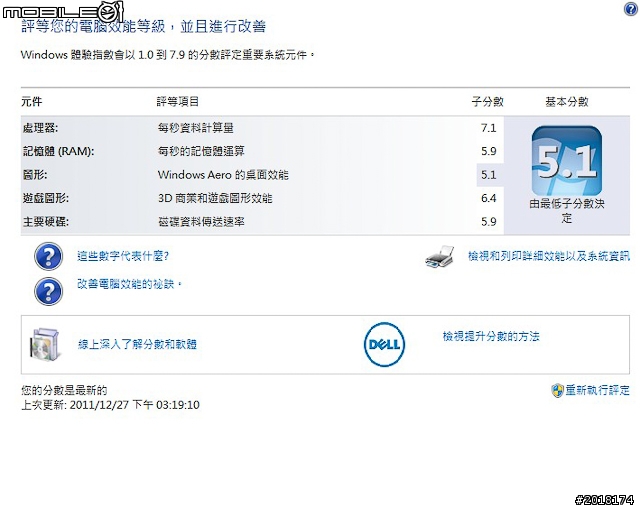Click the question icon beside 改善電腦效能的秘訣
Viewport: 640px width, 508px height.
tap(49, 291)
